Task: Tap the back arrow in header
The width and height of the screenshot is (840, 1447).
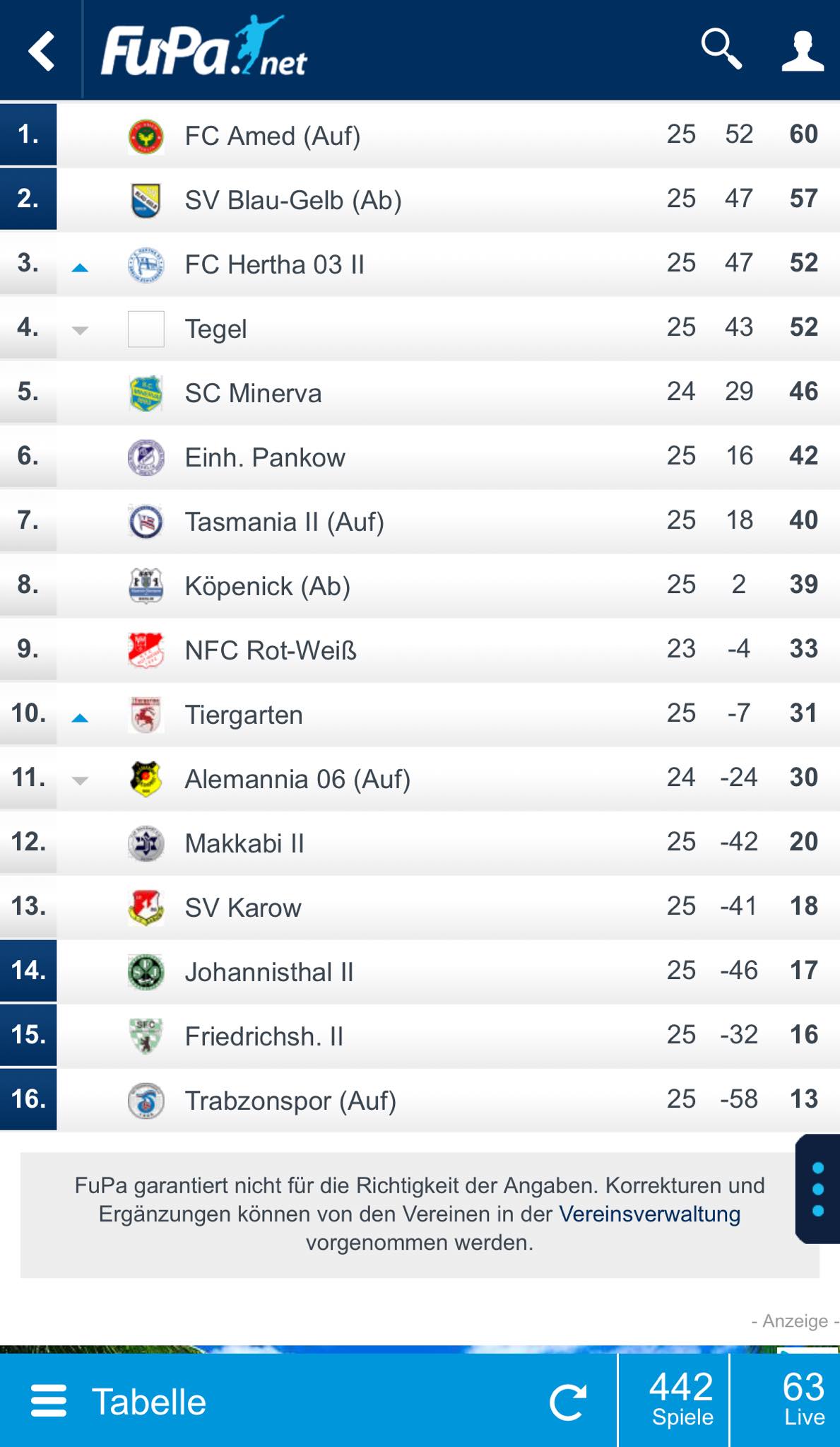Action: pos(42,51)
